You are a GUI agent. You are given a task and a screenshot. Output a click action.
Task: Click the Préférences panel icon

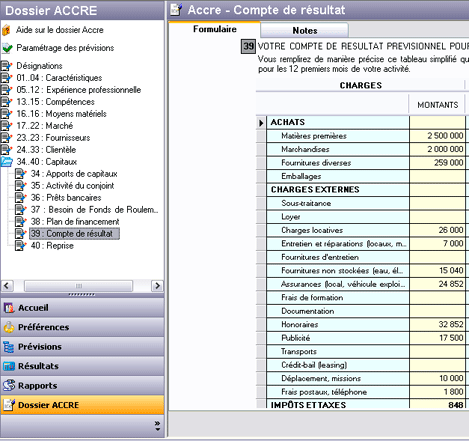(9, 327)
